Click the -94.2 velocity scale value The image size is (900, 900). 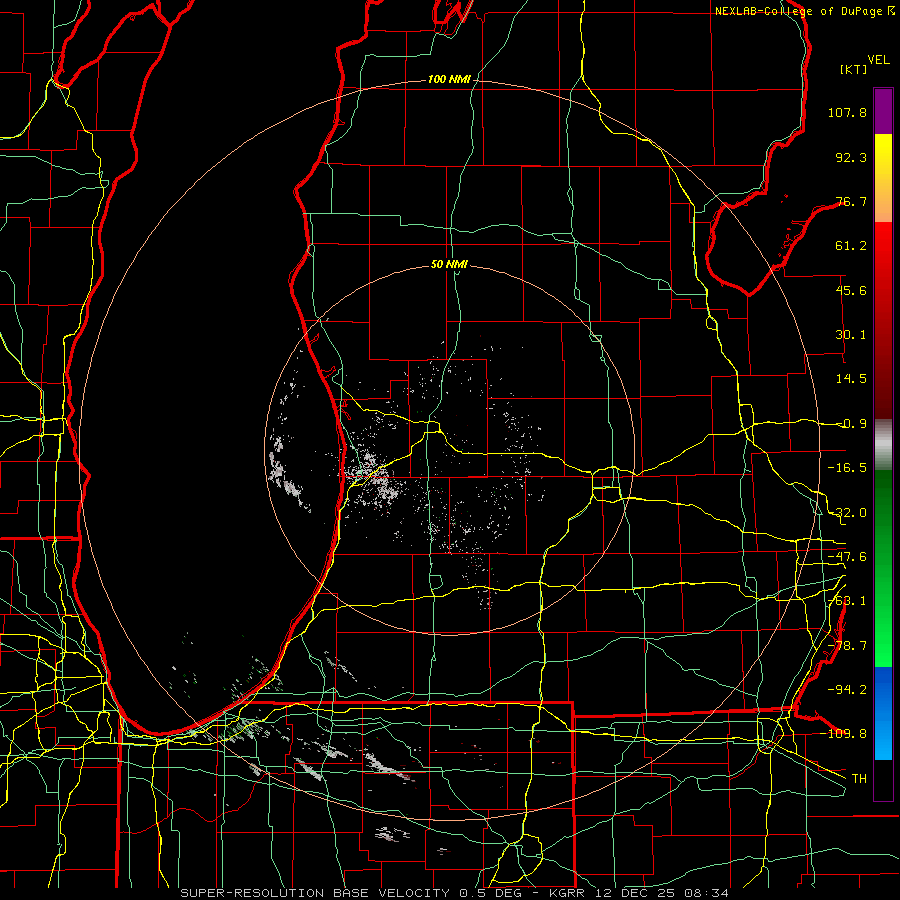tap(847, 689)
